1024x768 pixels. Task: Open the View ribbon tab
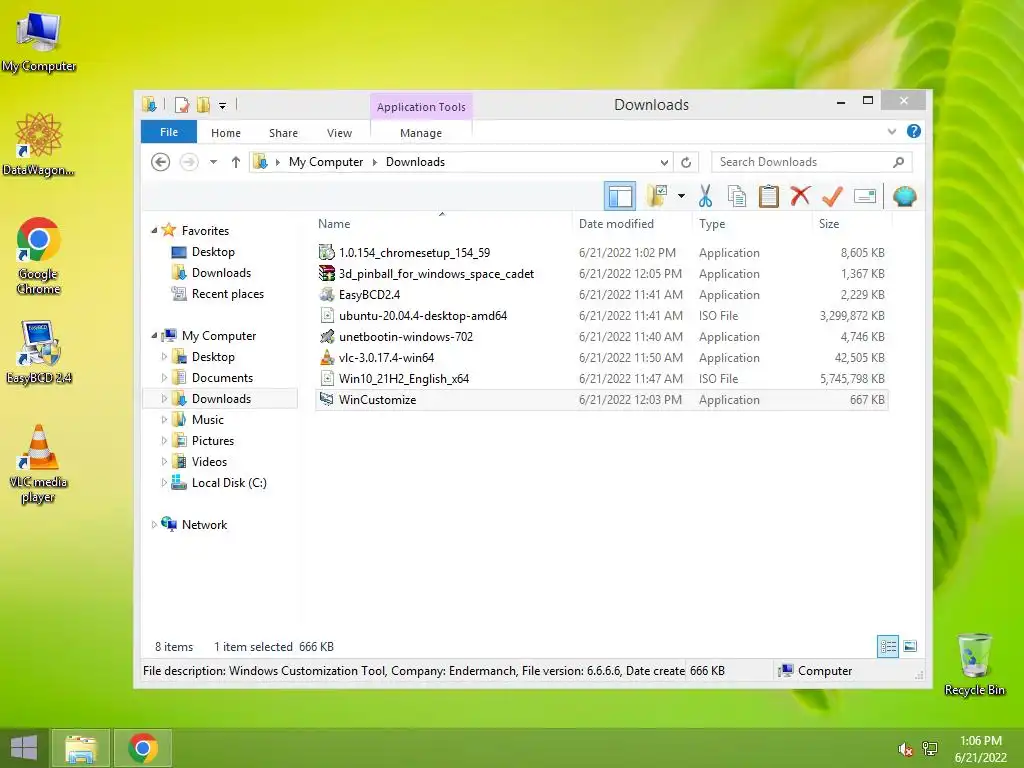pos(340,133)
